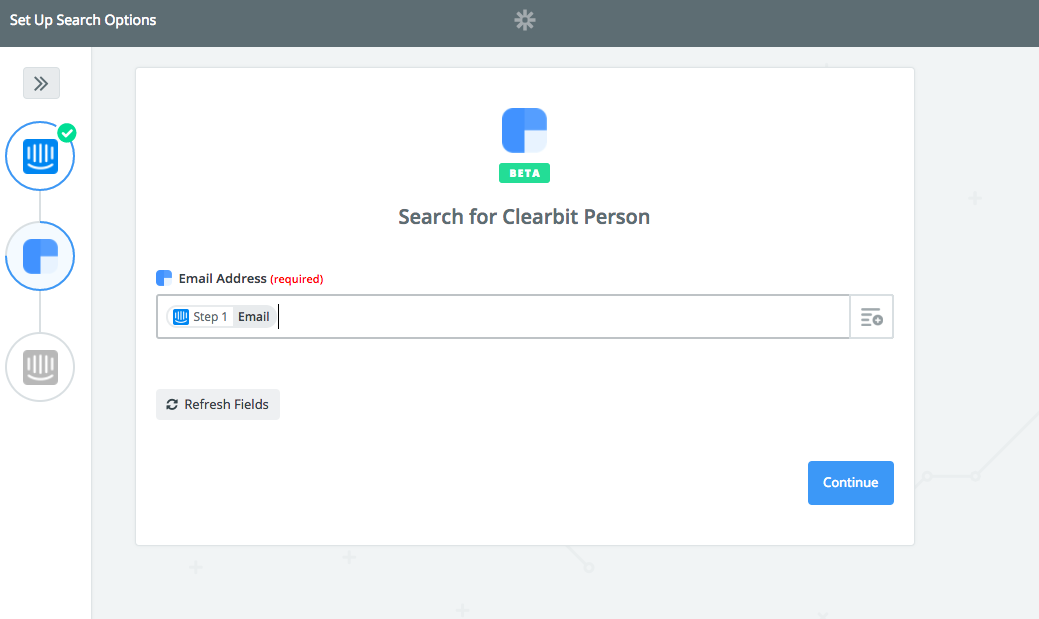The width and height of the screenshot is (1039, 619).
Task: Select the Step 1 Email pill
Action: click(x=221, y=317)
